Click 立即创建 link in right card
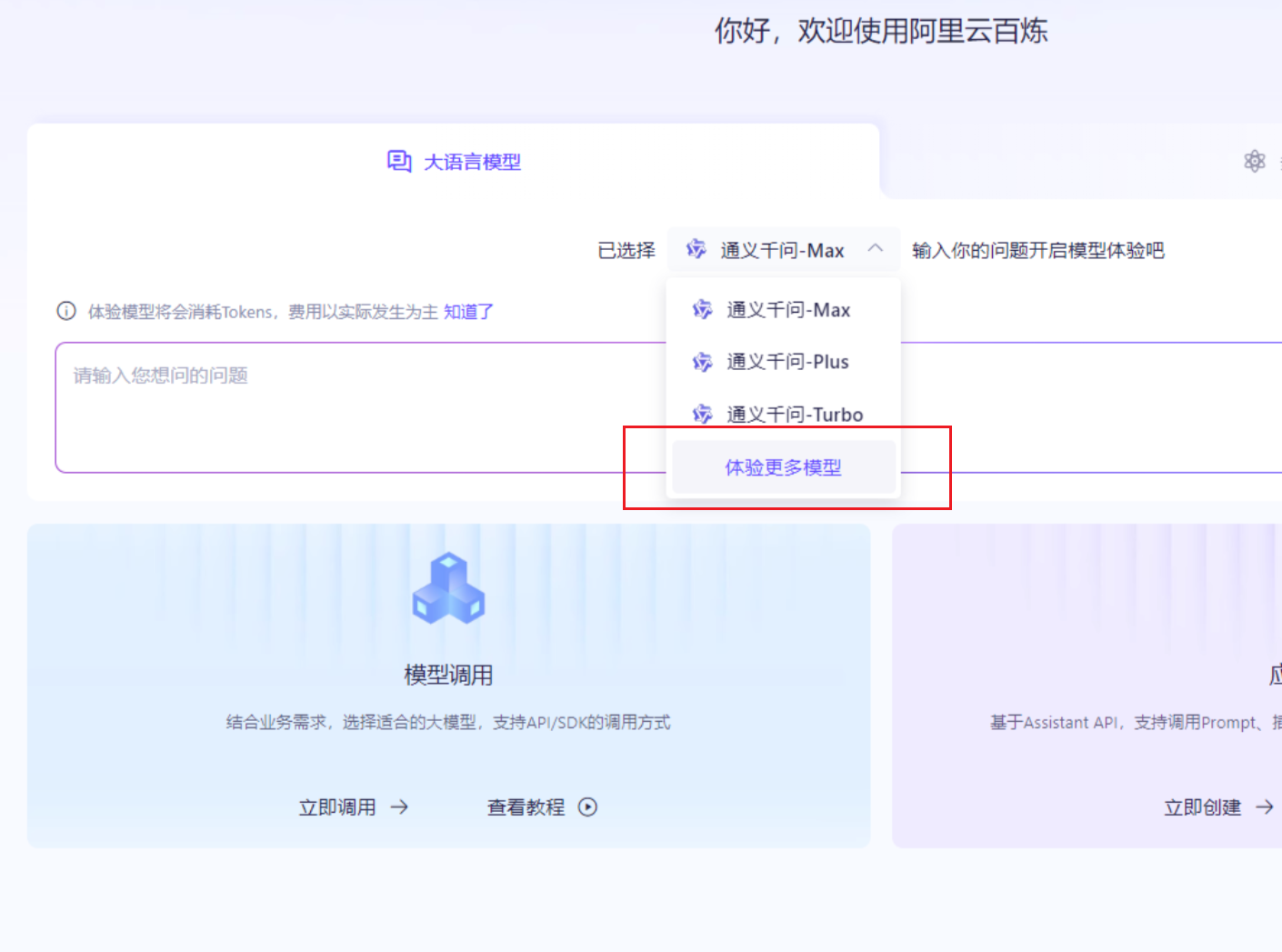This screenshot has height=952, width=1282. tap(1202, 807)
